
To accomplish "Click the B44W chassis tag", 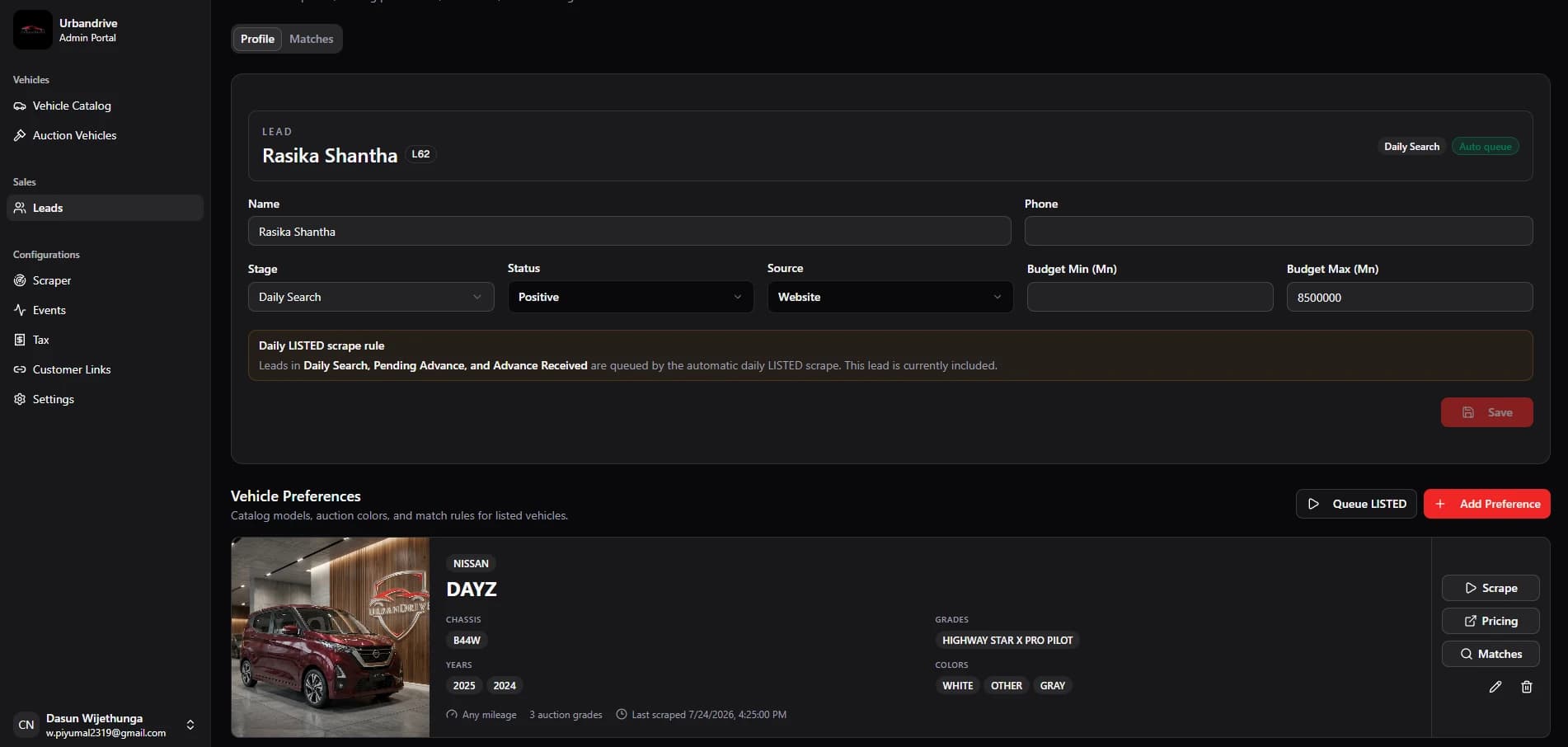I will [467, 640].
